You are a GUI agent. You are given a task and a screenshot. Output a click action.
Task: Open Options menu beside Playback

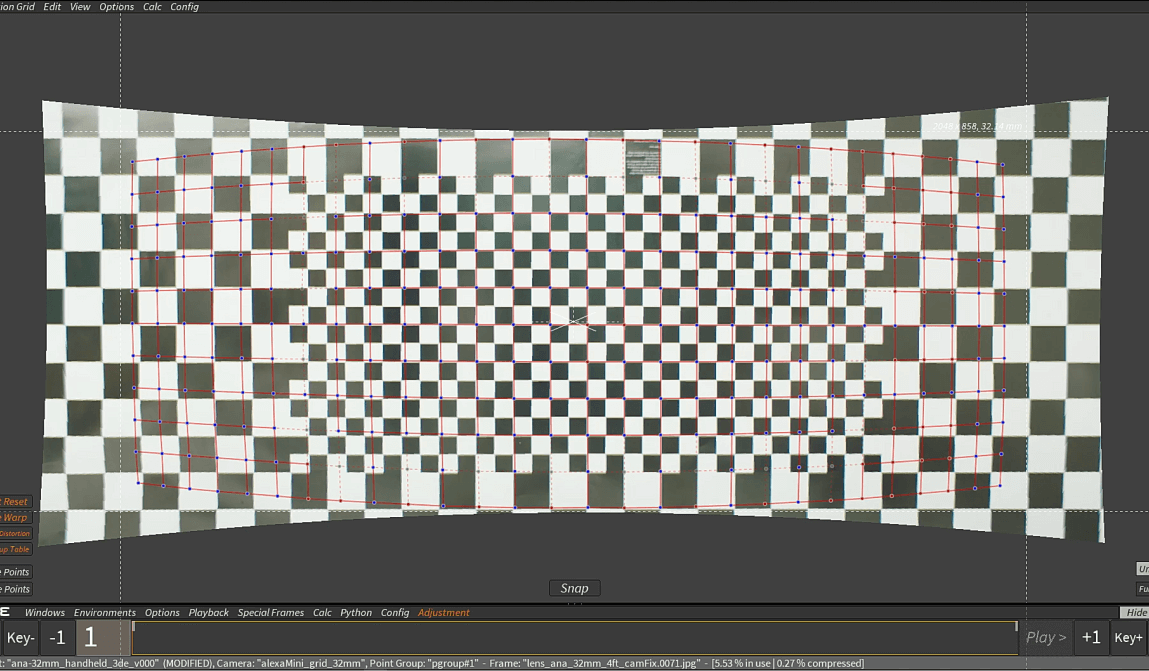tap(162, 612)
